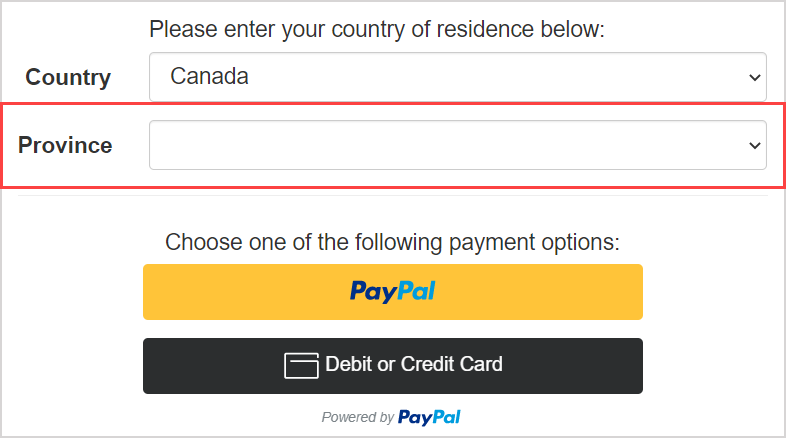Click the country of residence instruction text

tap(377, 29)
